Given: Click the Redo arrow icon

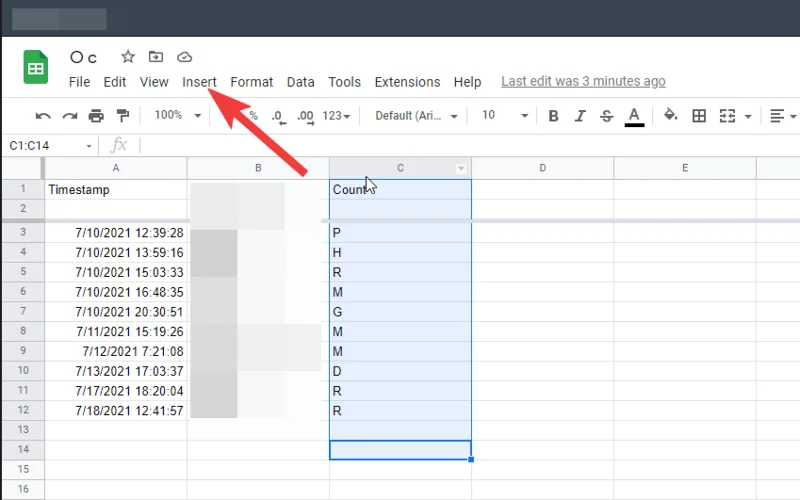Looking at the screenshot, I should (x=69, y=116).
